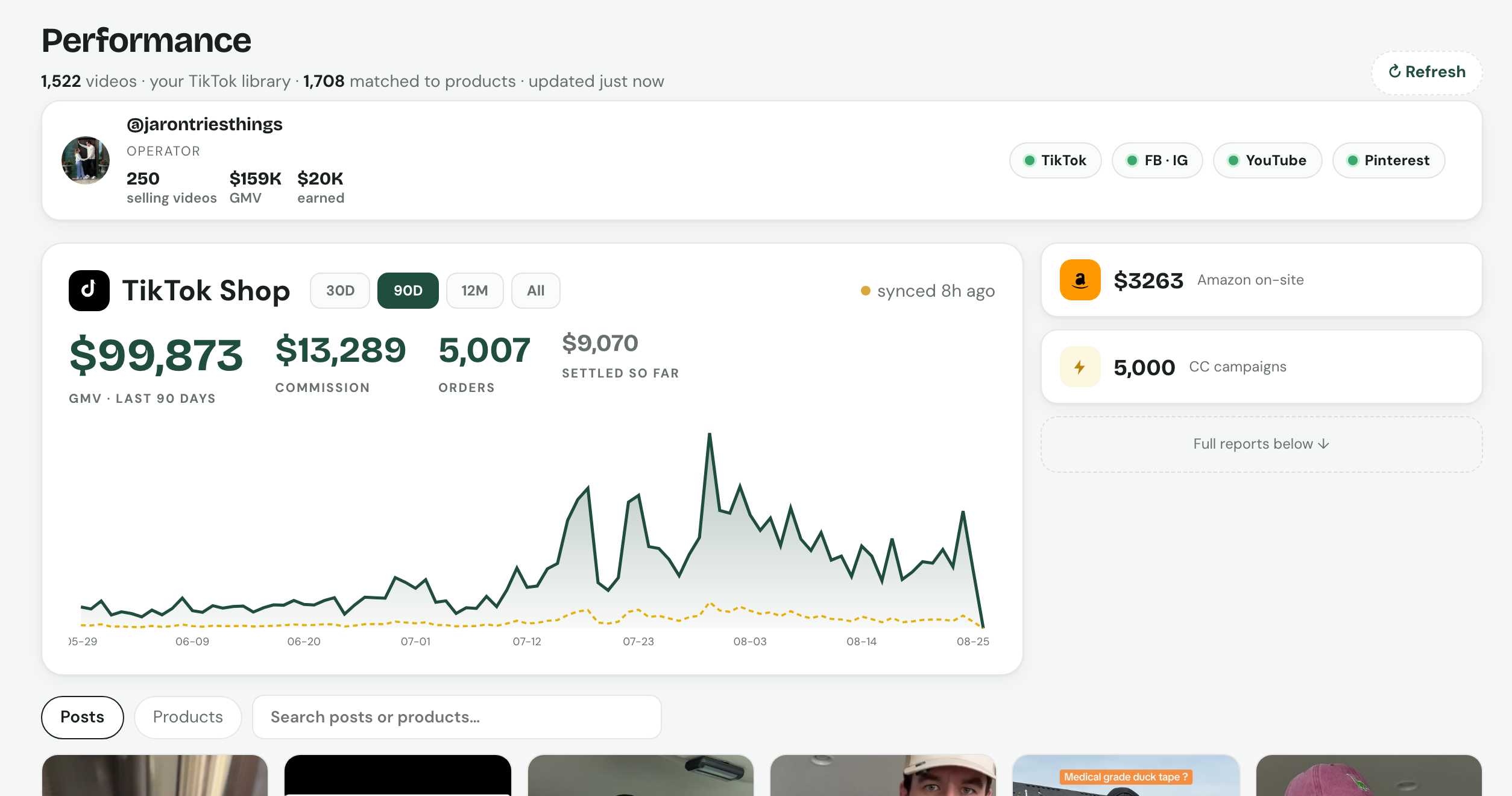Viewport: 1512px width, 796px height.
Task: Select the Posts tab
Action: pos(83,717)
